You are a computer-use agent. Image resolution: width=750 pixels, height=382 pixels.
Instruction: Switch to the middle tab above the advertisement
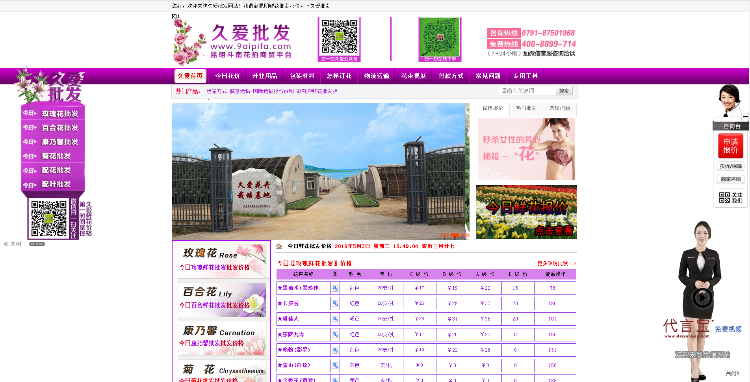coord(526,109)
